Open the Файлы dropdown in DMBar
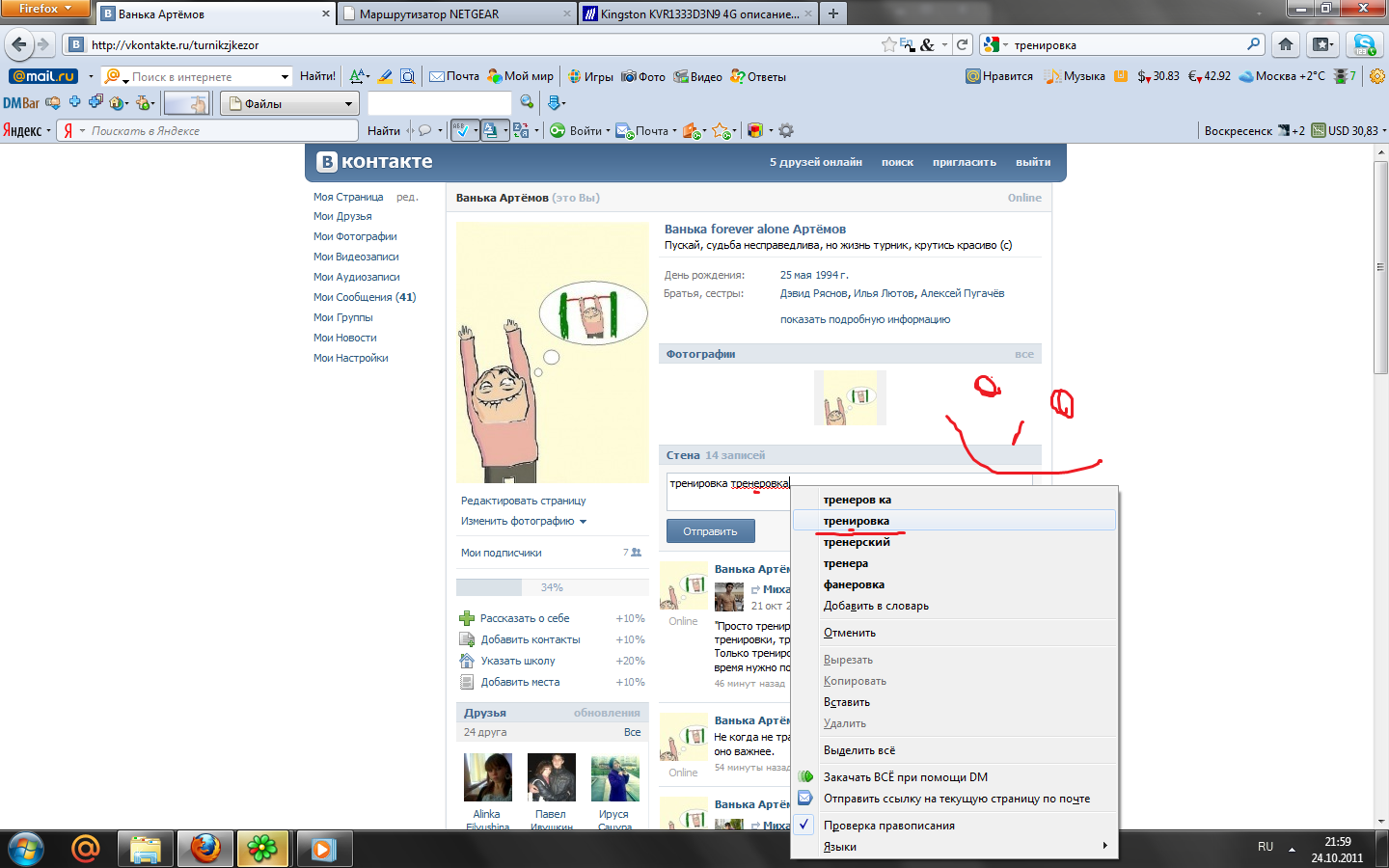 (x=289, y=103)
